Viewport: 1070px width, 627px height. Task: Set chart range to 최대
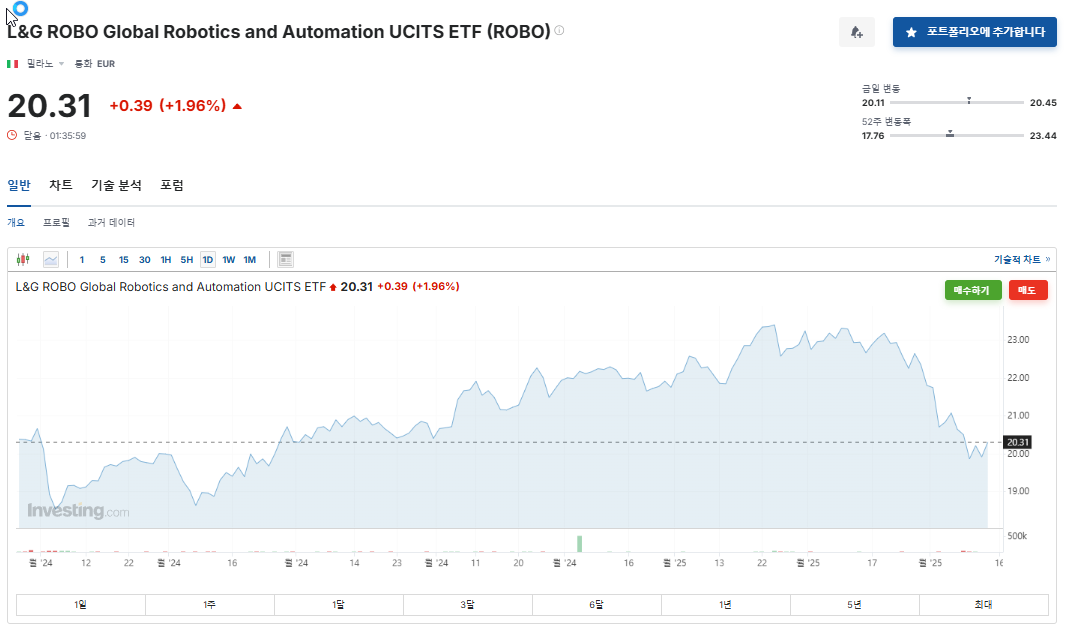coord(983,604)
